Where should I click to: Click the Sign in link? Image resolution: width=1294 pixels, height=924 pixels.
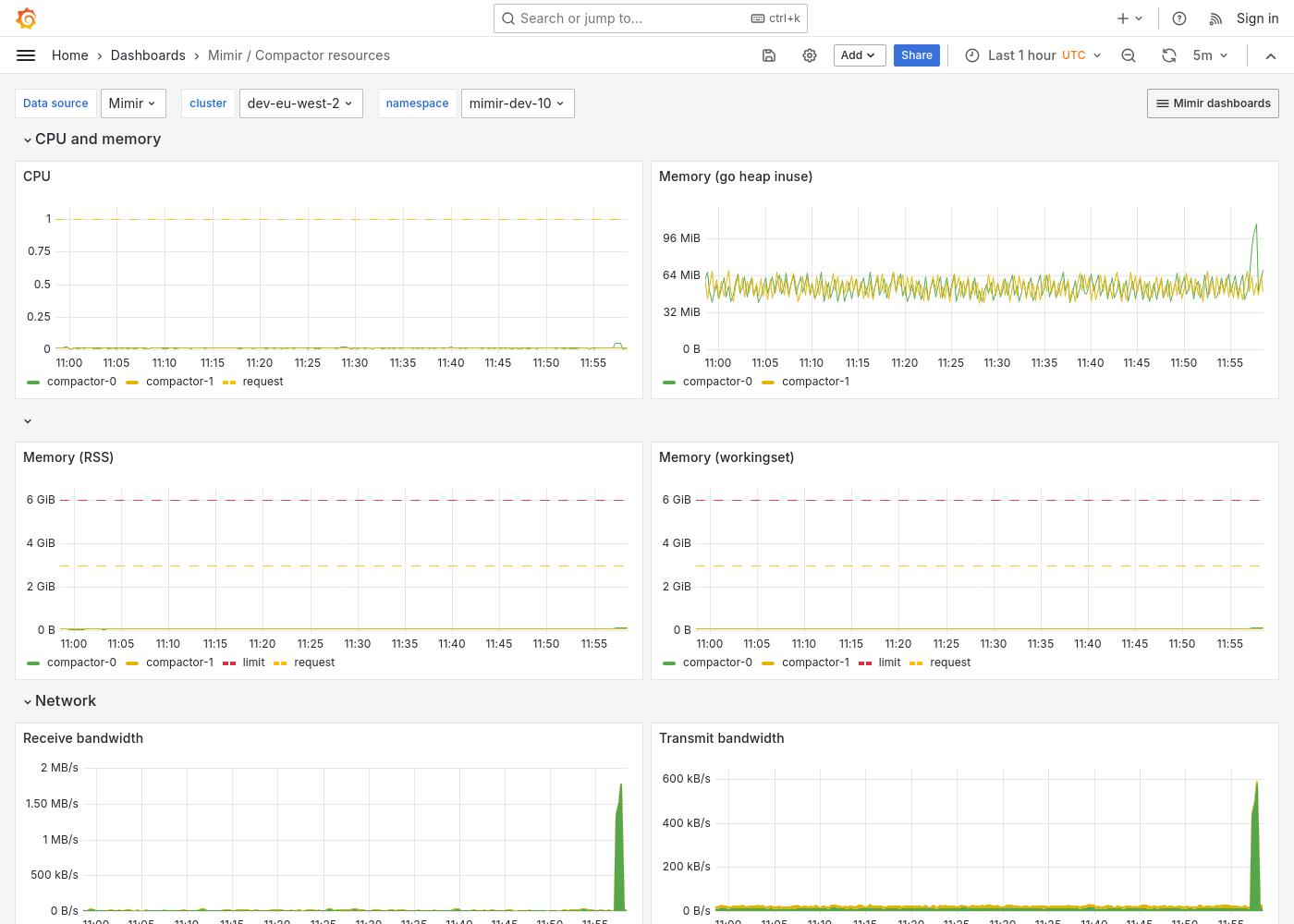click(1257, 18)
